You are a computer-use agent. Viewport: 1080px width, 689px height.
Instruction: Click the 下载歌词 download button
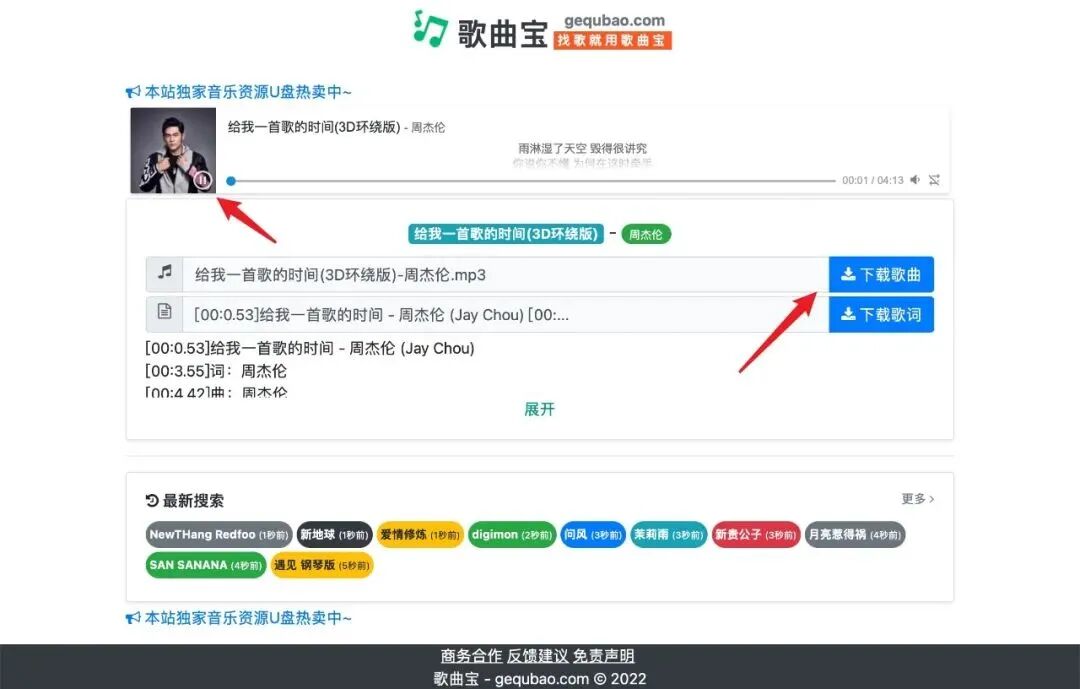[881, 315]
